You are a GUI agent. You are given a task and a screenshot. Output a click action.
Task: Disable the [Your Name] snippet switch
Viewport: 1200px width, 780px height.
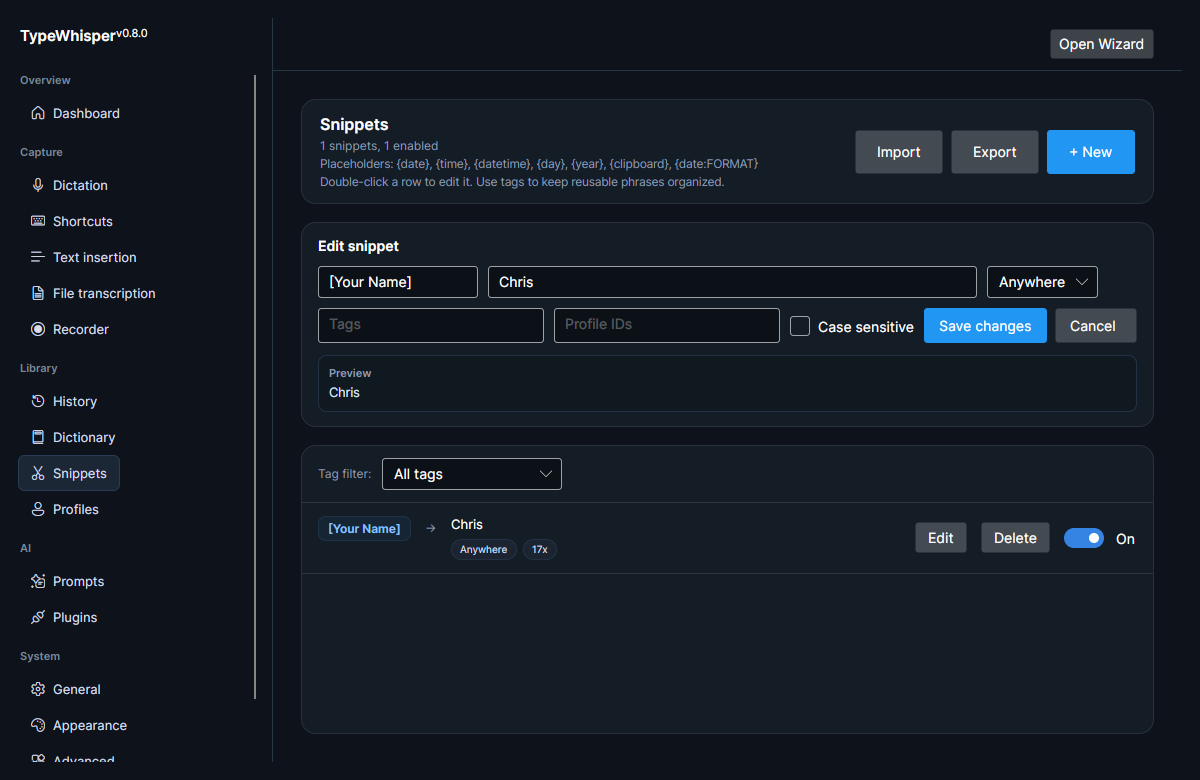(1084, 538)
